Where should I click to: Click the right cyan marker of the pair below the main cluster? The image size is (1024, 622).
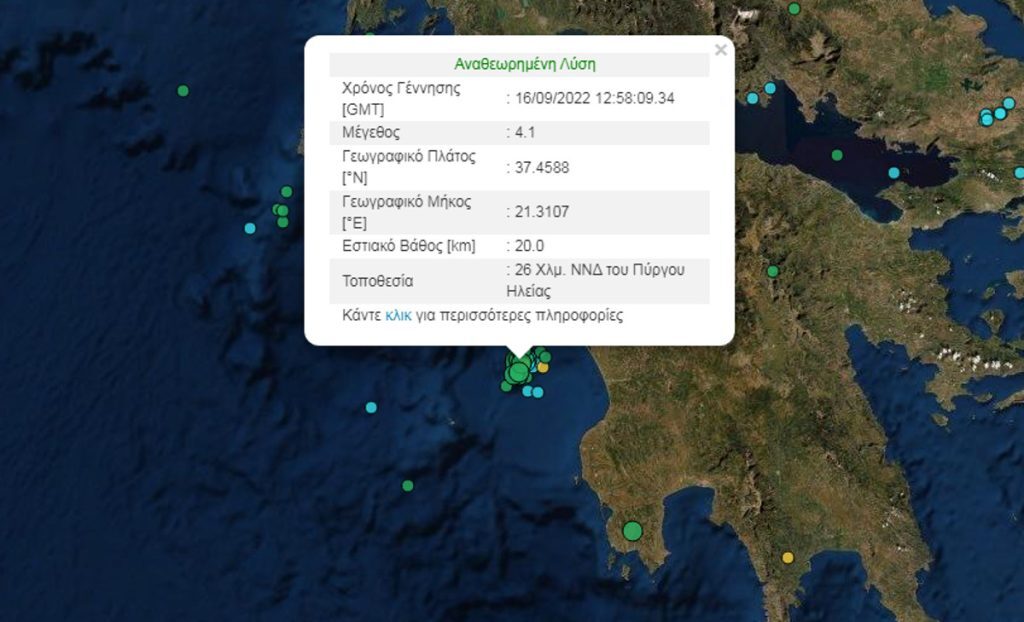538,392
